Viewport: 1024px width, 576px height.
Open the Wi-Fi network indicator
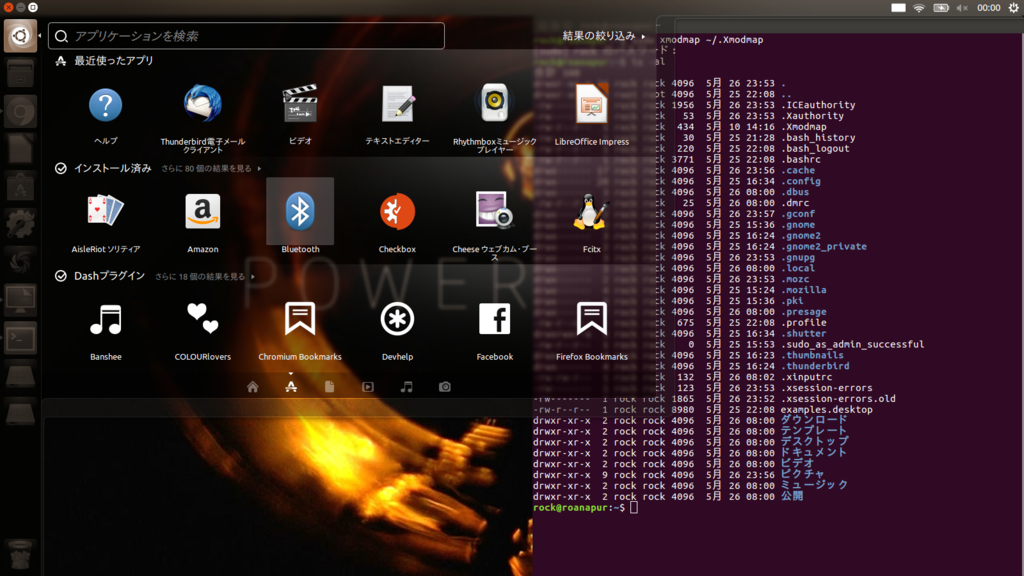click(919, 8)
